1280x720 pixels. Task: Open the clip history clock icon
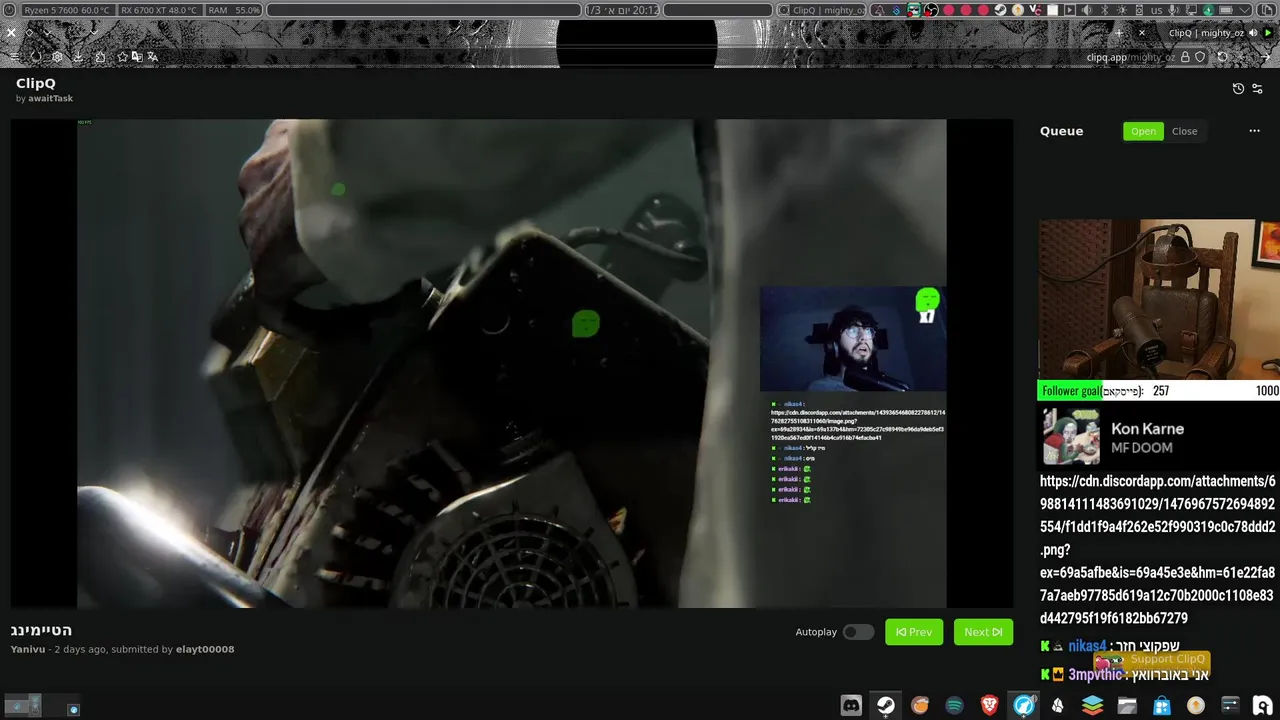pos(1238,88)
